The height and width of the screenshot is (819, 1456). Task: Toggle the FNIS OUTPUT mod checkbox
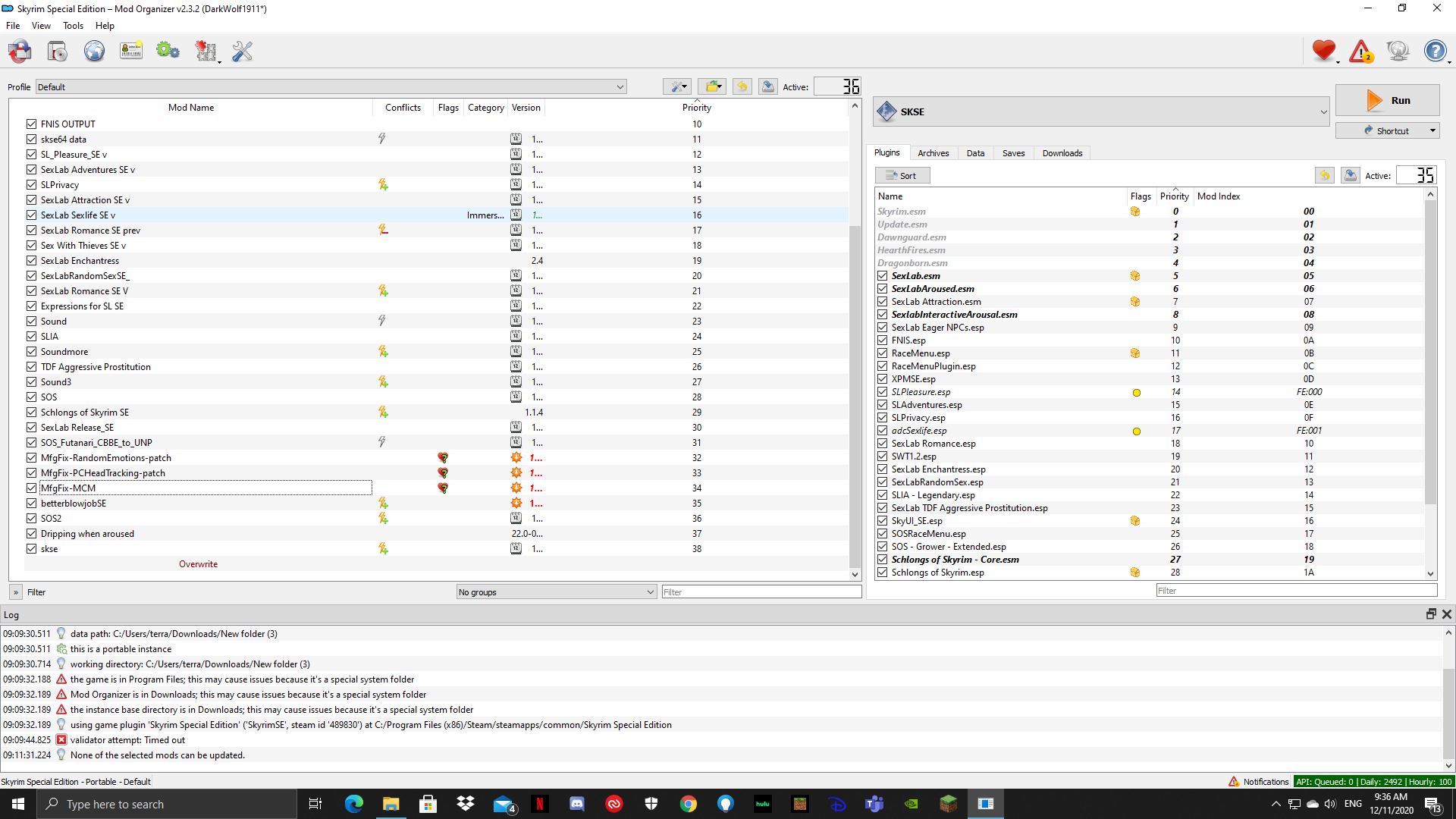[31, 124]
